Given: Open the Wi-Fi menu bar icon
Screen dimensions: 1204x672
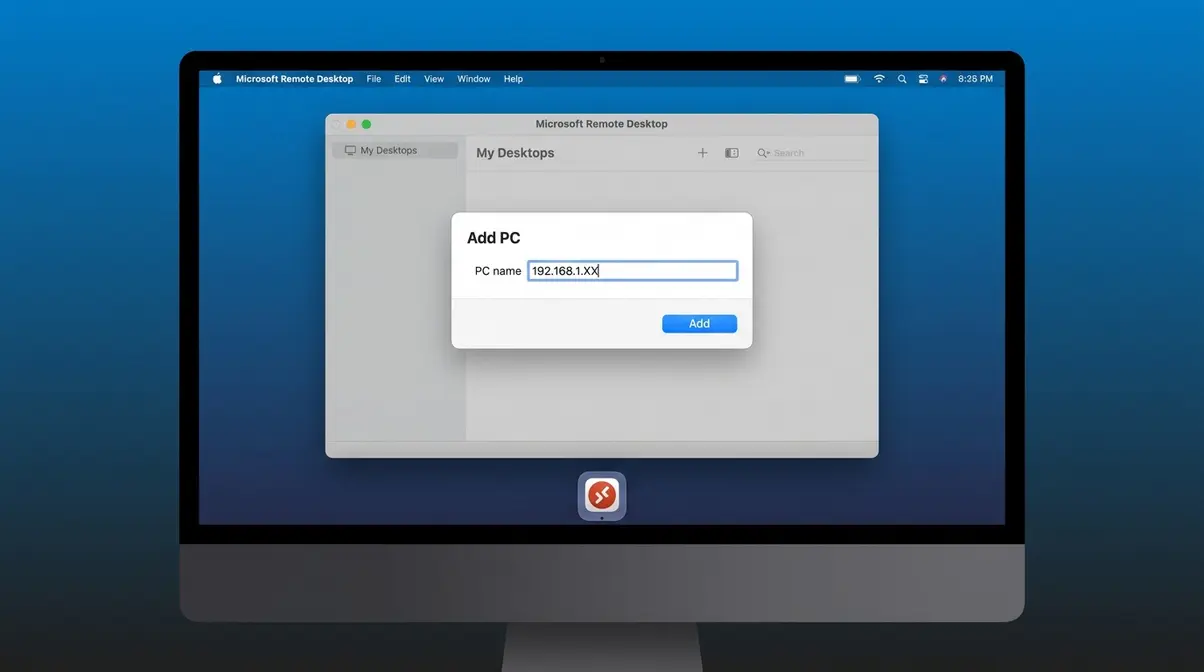Looking at the screenshot, I should point(879,79).
